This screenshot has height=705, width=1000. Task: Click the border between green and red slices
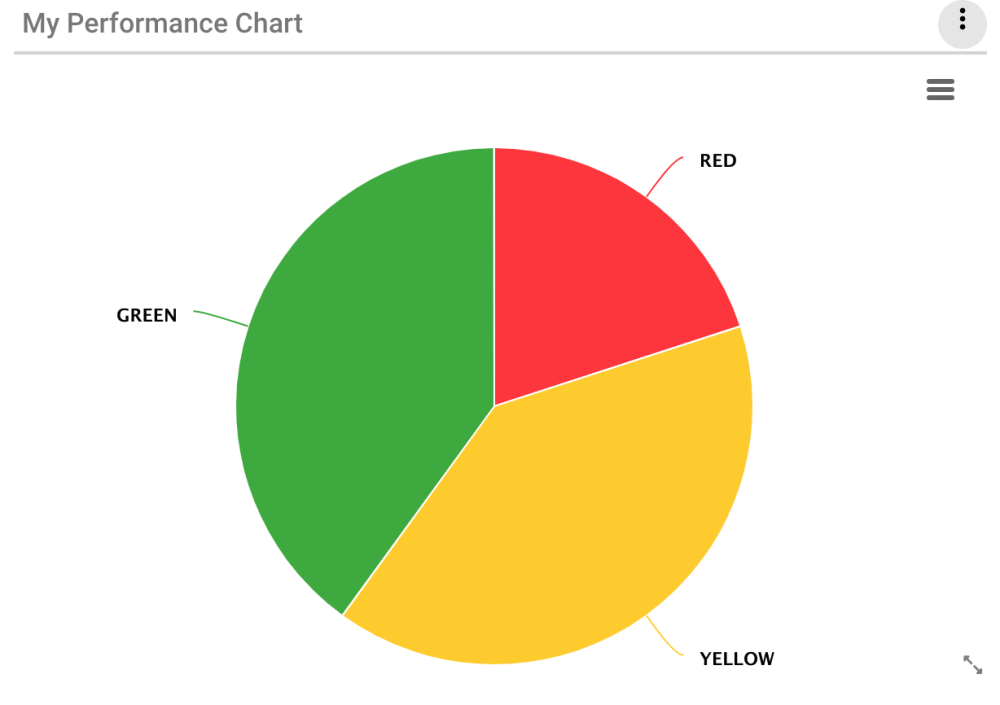(494, 280)
